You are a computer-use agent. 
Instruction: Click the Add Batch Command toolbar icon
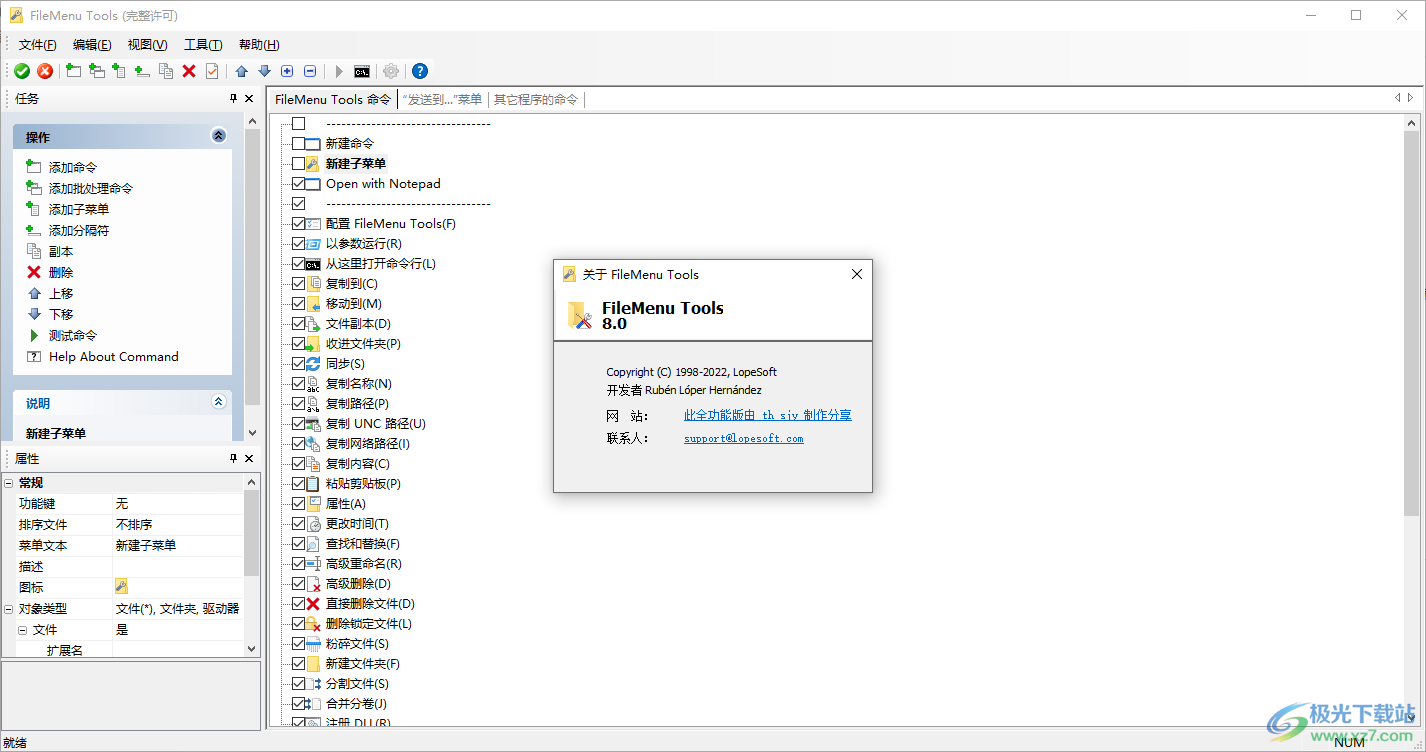[x=97, y=70]
